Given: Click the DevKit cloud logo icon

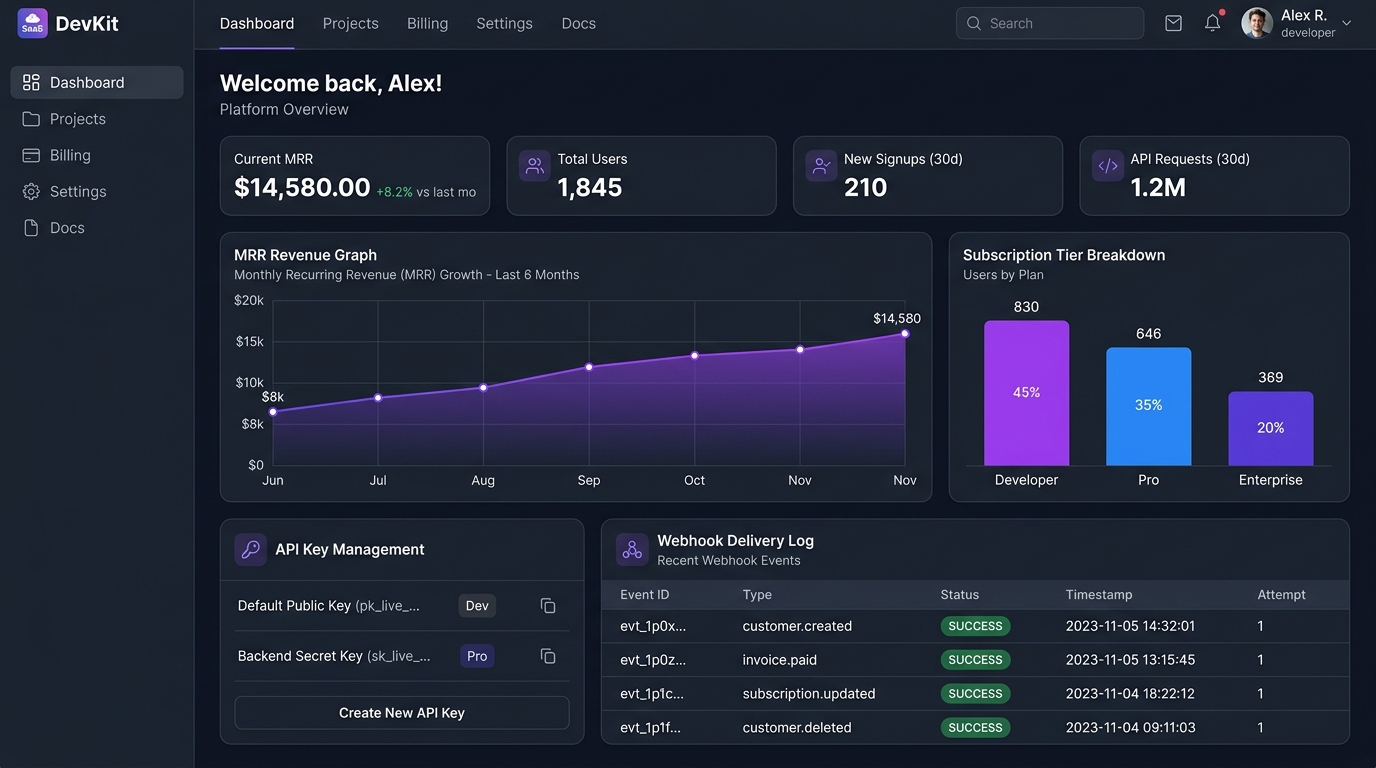Looking at the screenshot, I should (x=33, y=23).
